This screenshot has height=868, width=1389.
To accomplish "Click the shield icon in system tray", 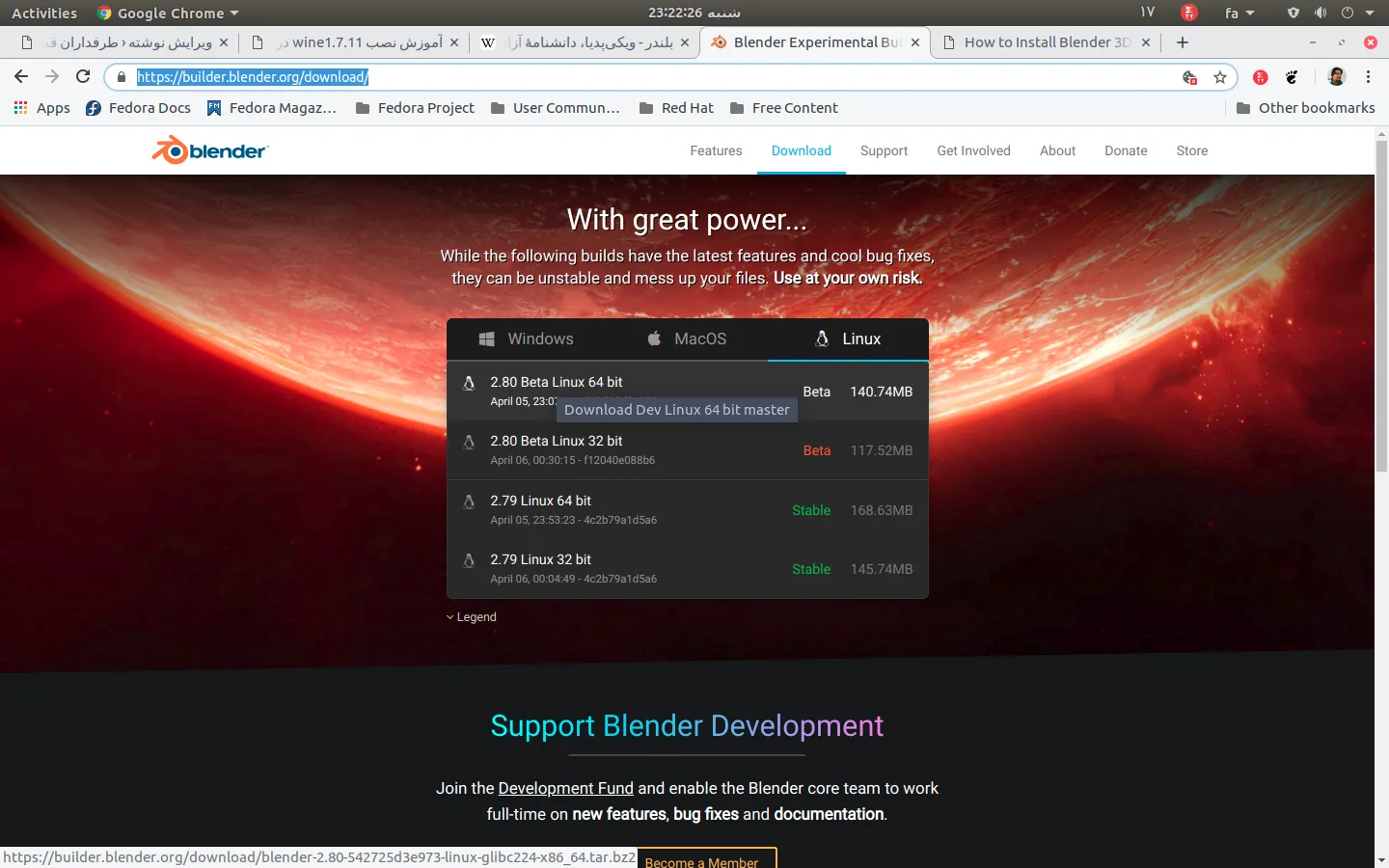I will click(x=1294, y=13).
